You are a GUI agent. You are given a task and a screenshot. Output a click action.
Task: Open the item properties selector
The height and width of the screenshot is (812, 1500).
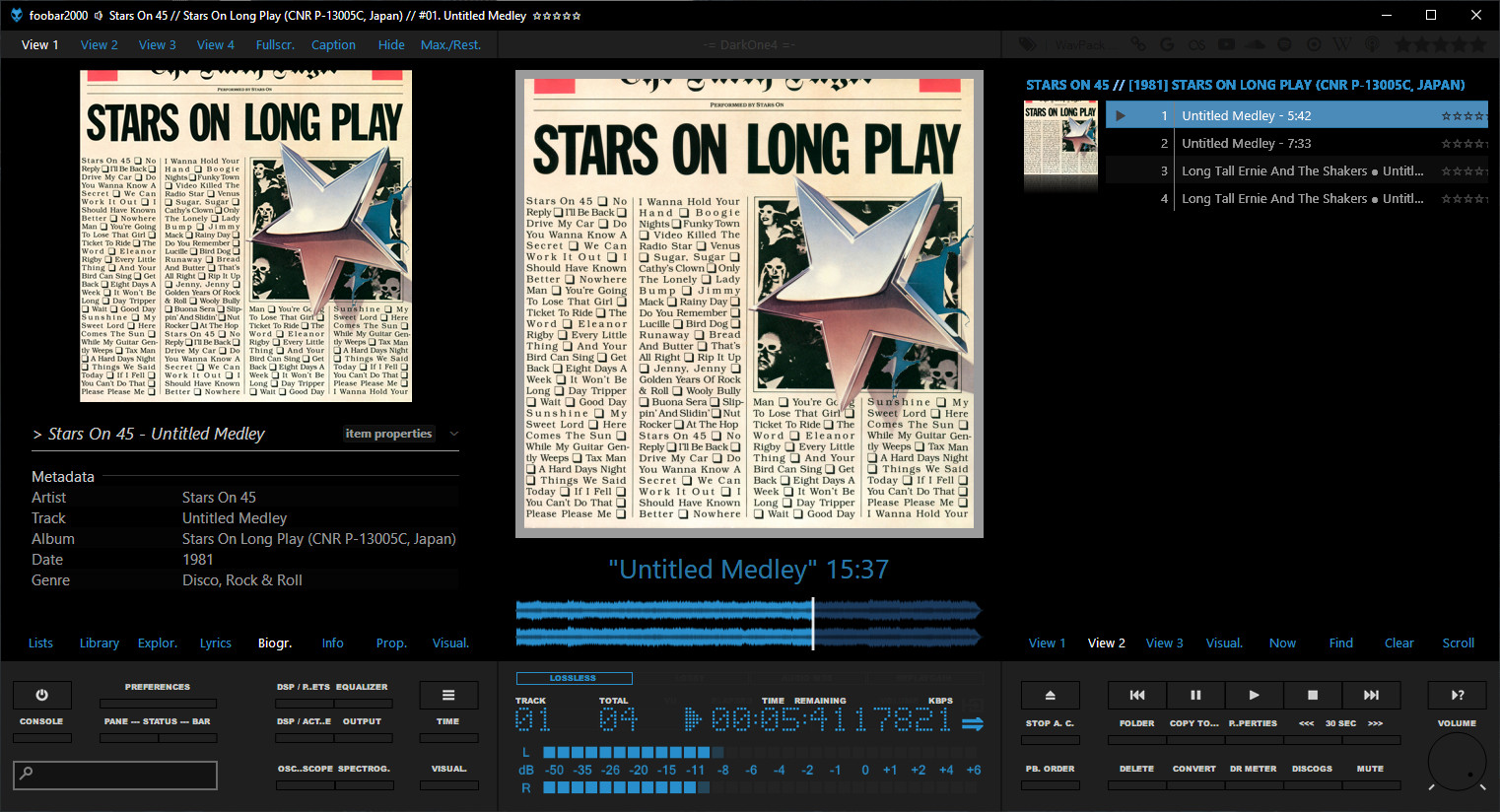click(x=388, y=434)
